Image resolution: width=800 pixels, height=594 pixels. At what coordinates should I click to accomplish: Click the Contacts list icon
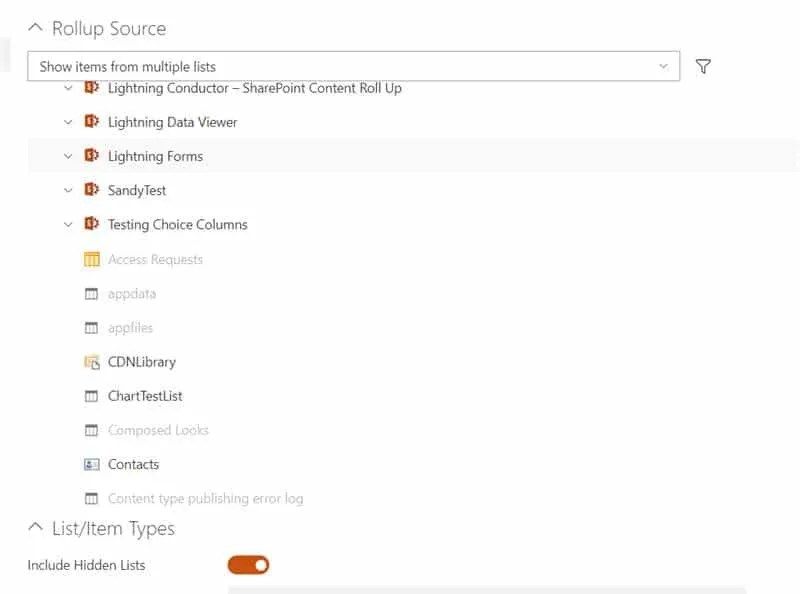[92, 464]
